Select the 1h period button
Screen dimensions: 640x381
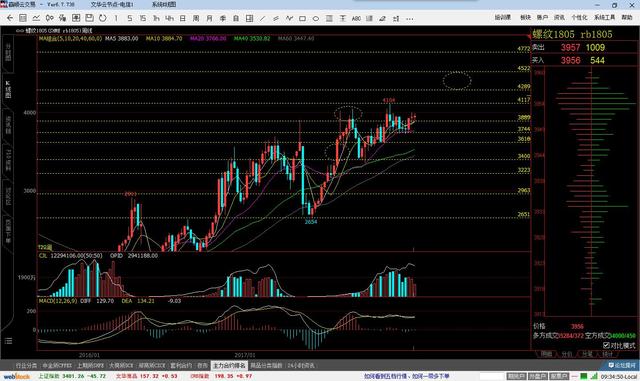coord(156,18)
